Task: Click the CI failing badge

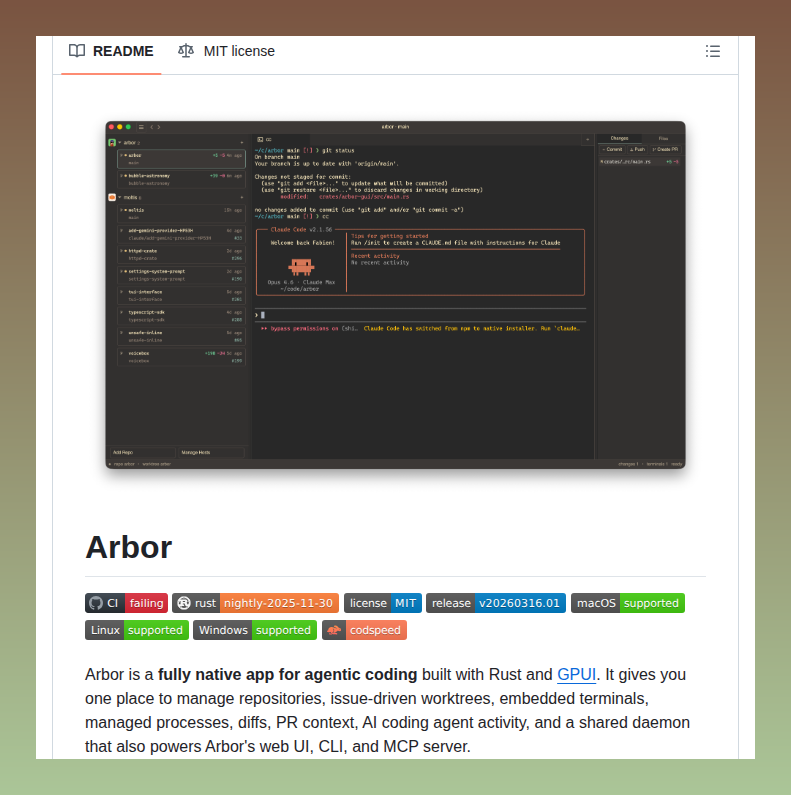Action: (x=126, y=603)
